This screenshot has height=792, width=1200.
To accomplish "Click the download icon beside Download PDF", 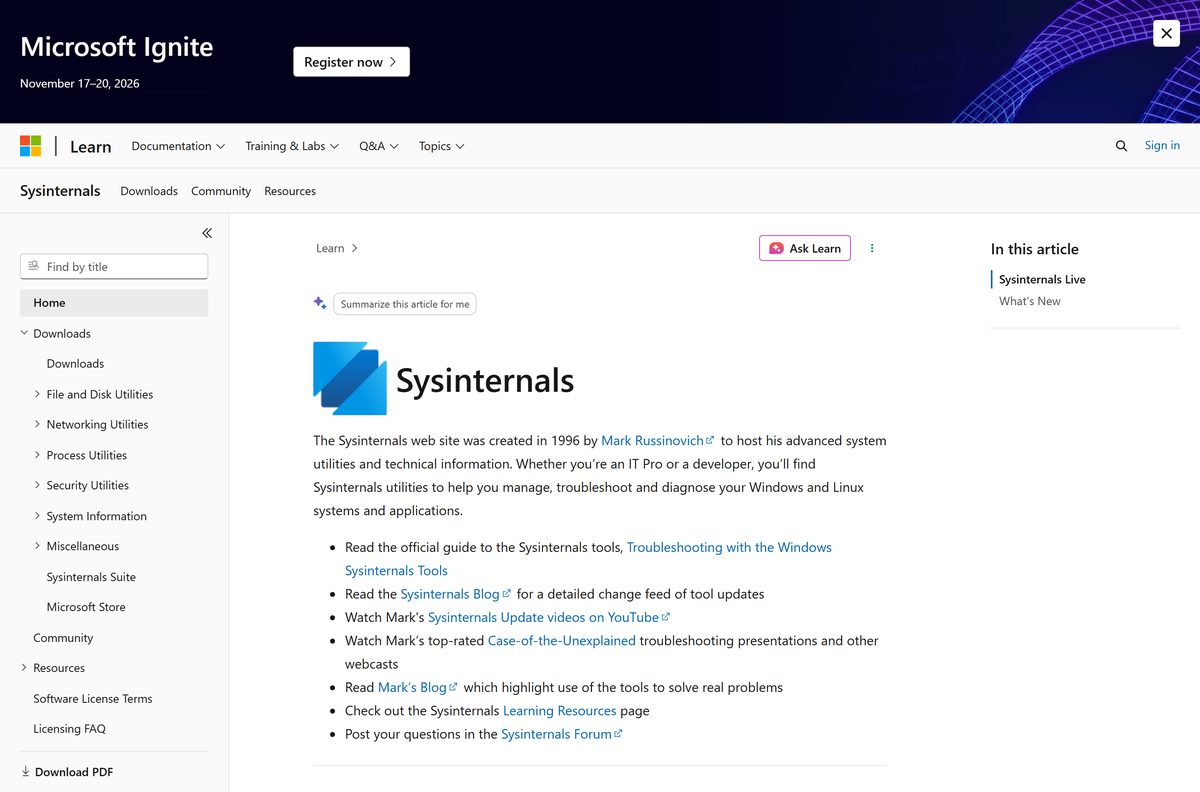I will point(26,771).
